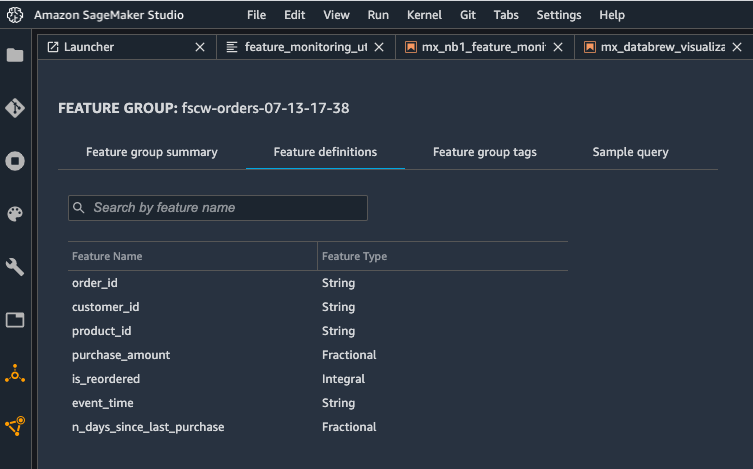Viewport: 753px width, 469px height.
Task: Click the Launcher tab icon
Action: [53, 47]
